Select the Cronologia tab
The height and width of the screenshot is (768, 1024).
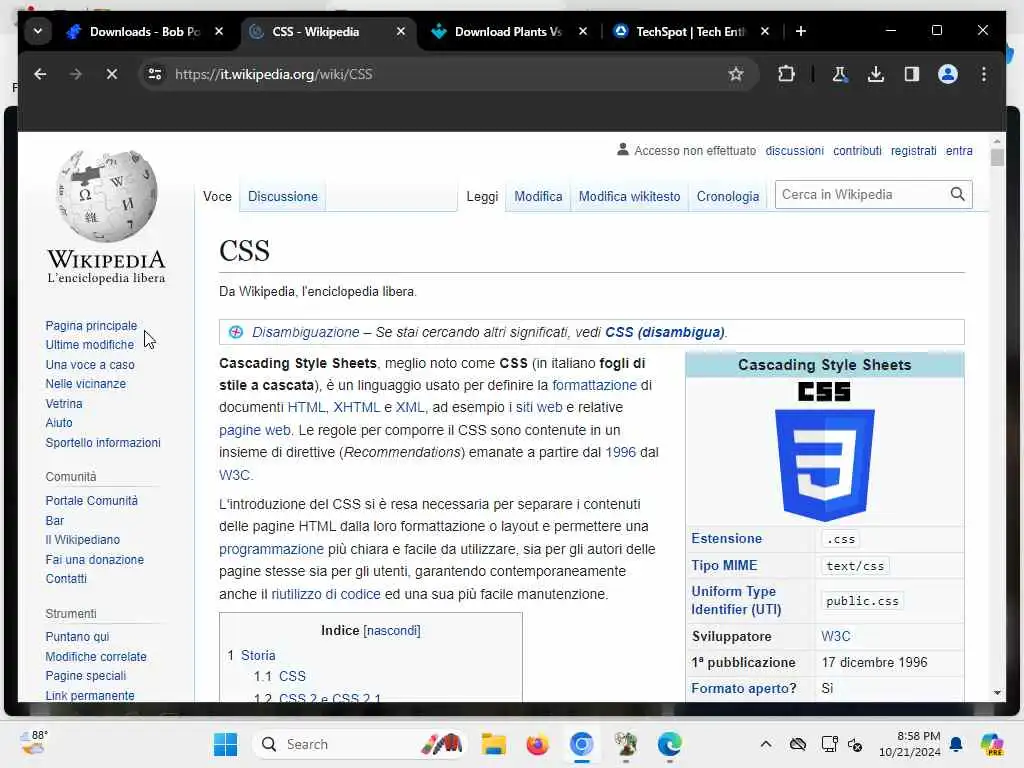(728, 197)
